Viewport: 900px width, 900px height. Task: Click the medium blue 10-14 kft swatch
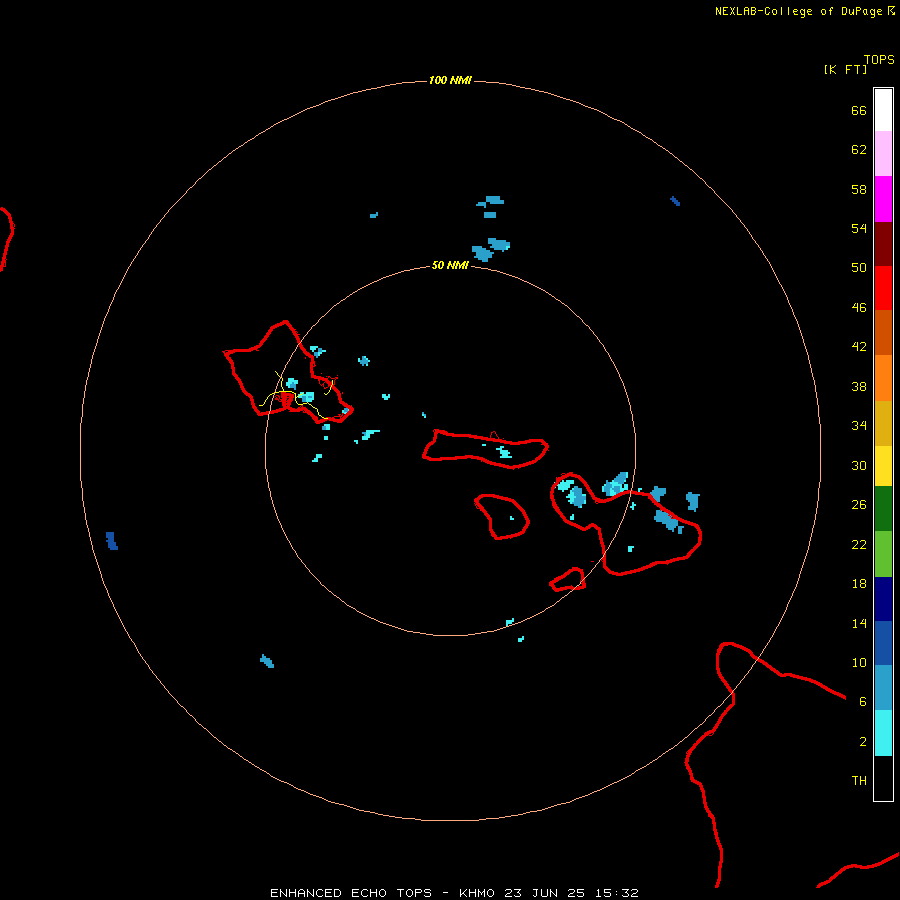click(x=883, y=643)
